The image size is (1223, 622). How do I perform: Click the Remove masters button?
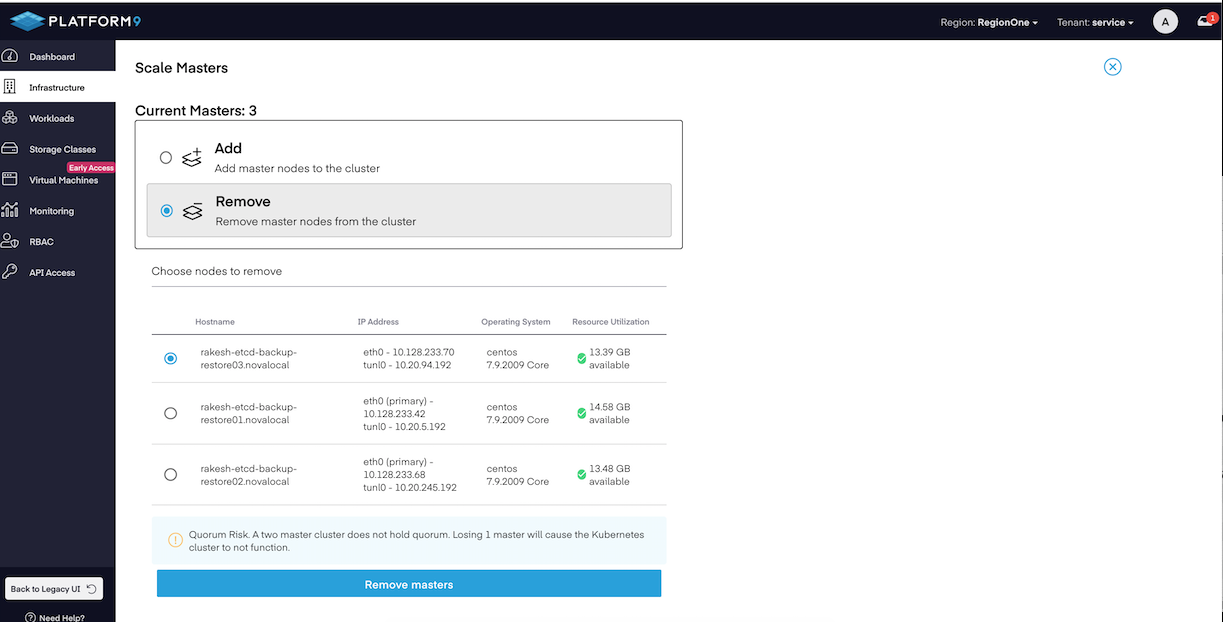409,584
